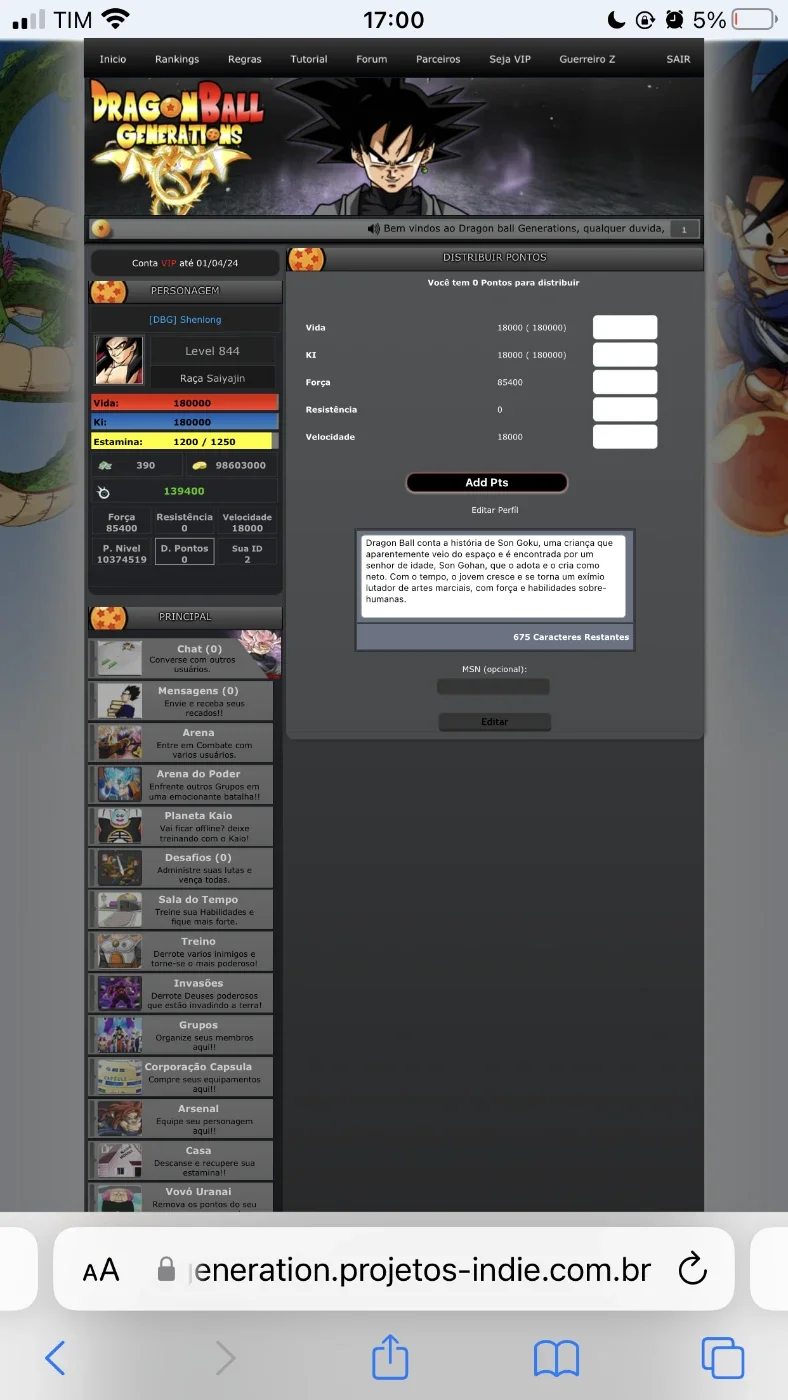Tap Safari tabs overview icon
The width and height of the screenshot is (788, 1400).
click(x=723, y=1358)
